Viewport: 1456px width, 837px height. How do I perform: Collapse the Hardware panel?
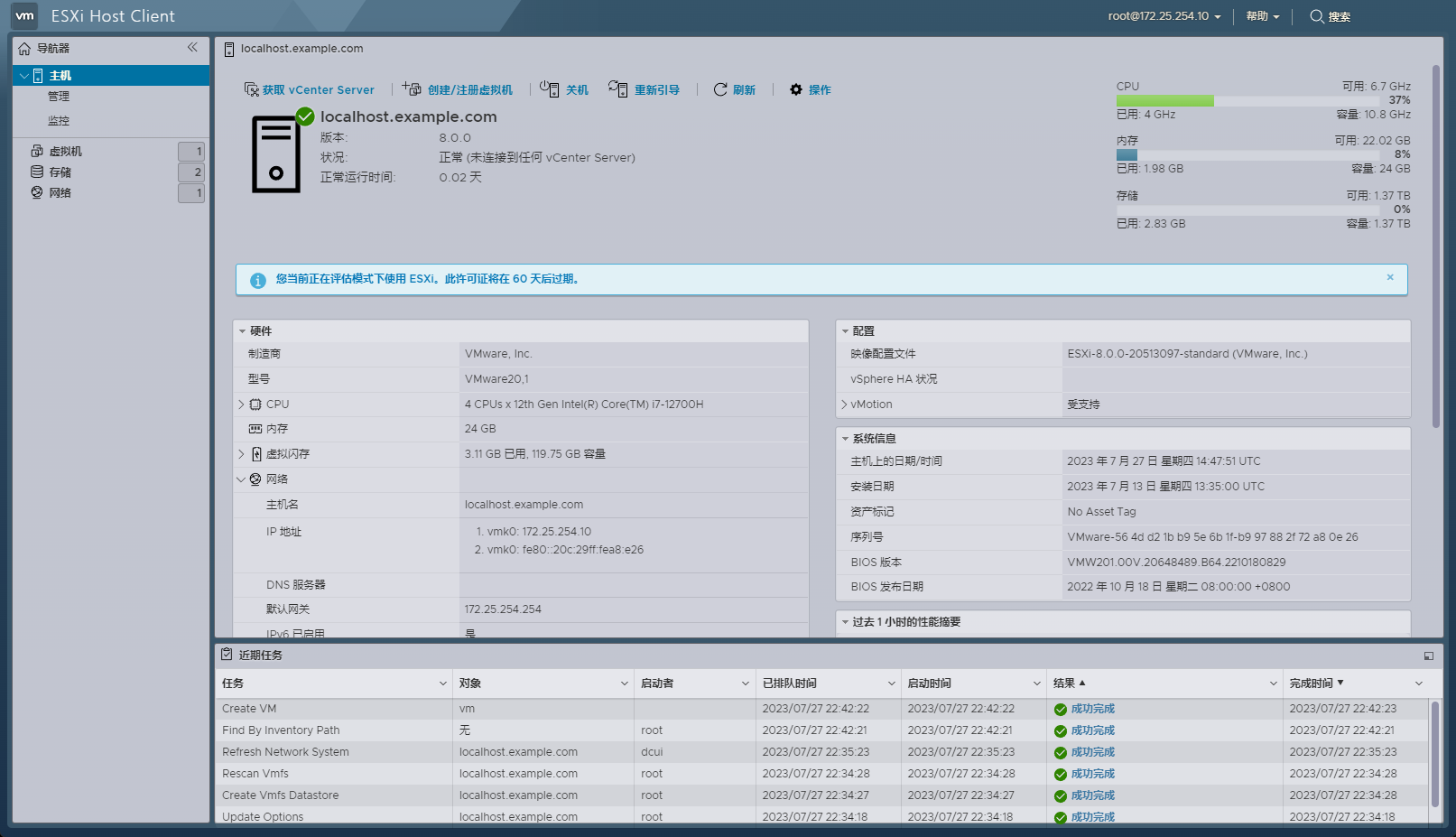point(242,331)
